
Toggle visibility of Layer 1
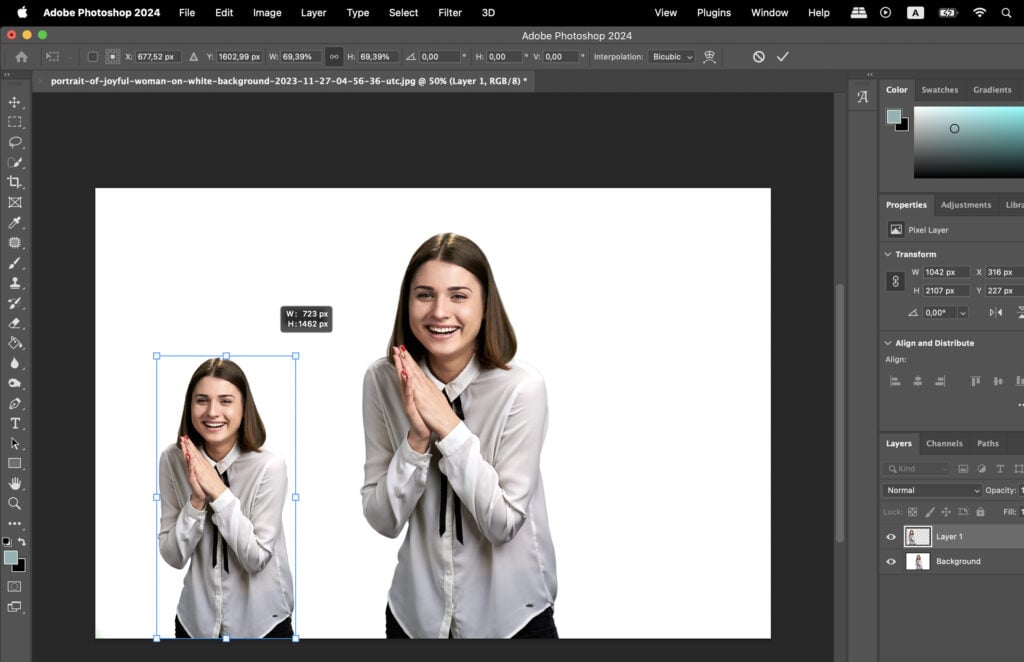[890, 536]
